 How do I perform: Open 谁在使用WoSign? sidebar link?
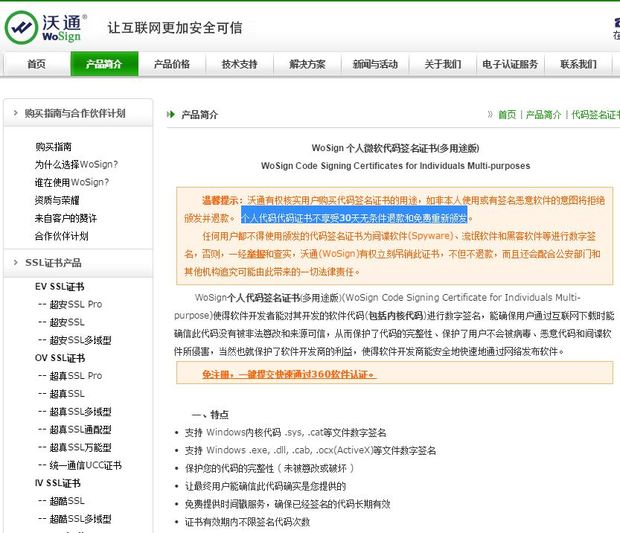pyautogui.click(x=72, y=182)
